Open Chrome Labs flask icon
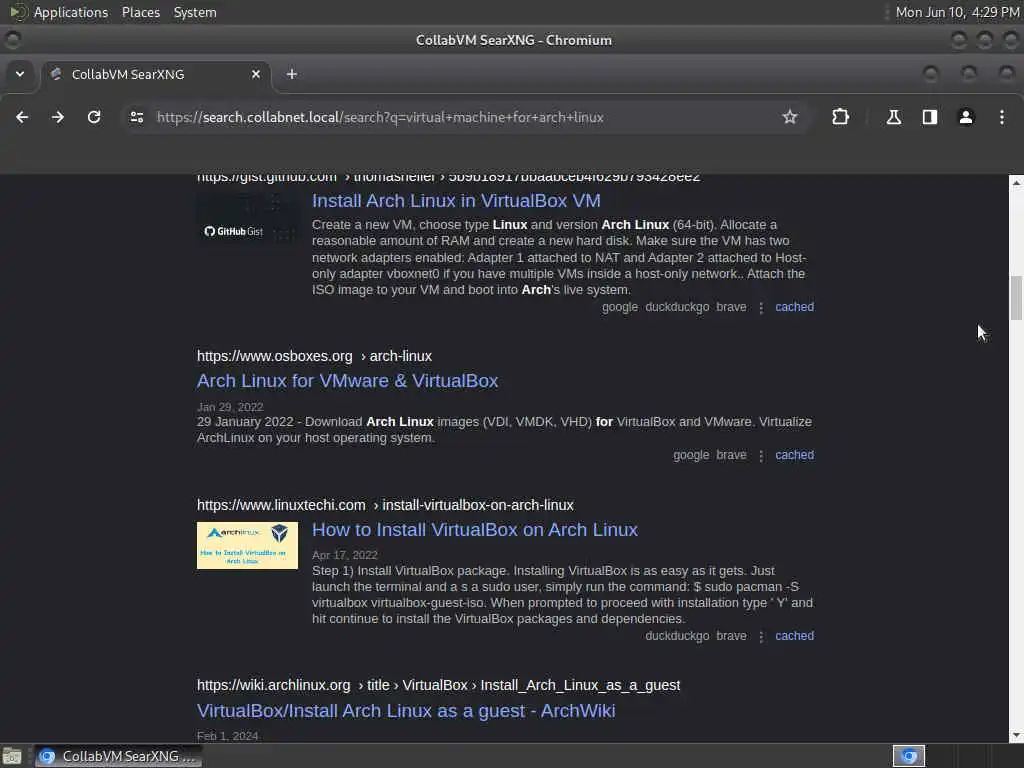 pyautogui.click(x=894, y=117)
